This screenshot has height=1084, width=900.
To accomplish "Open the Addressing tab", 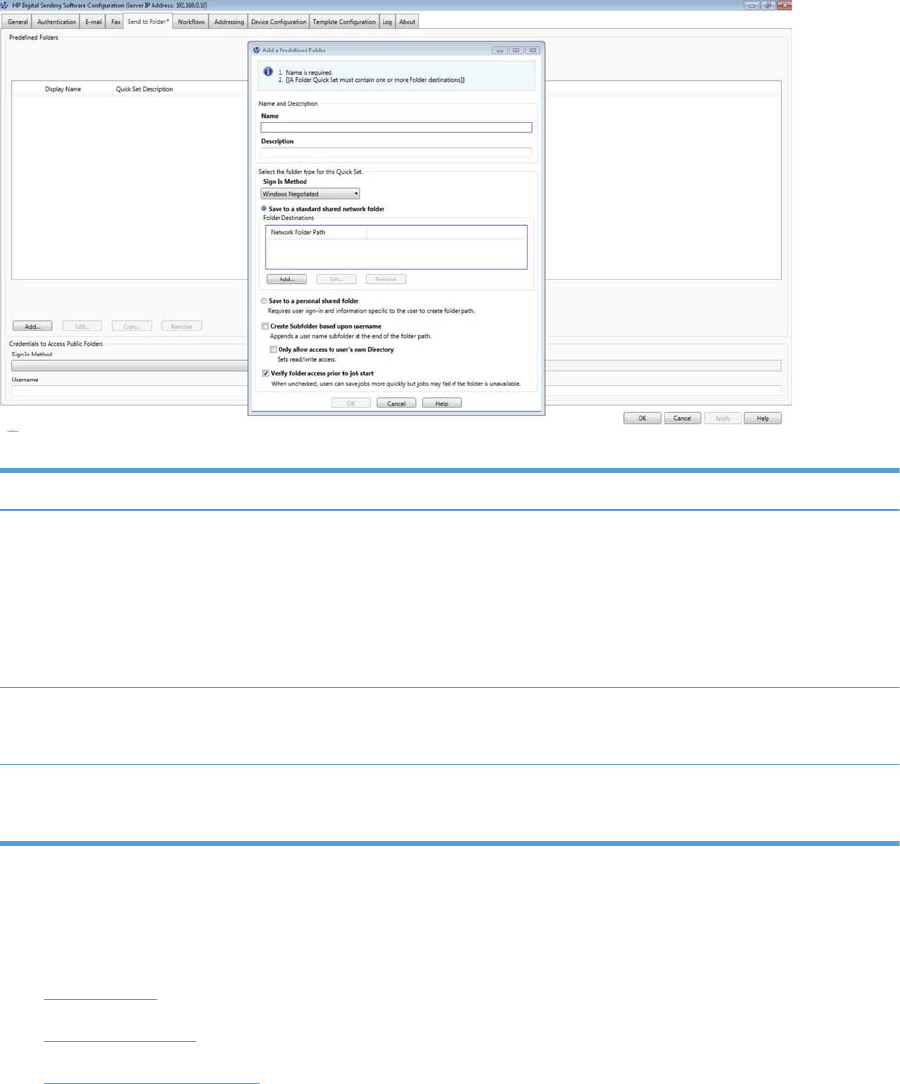I will (x=229, y=21).
